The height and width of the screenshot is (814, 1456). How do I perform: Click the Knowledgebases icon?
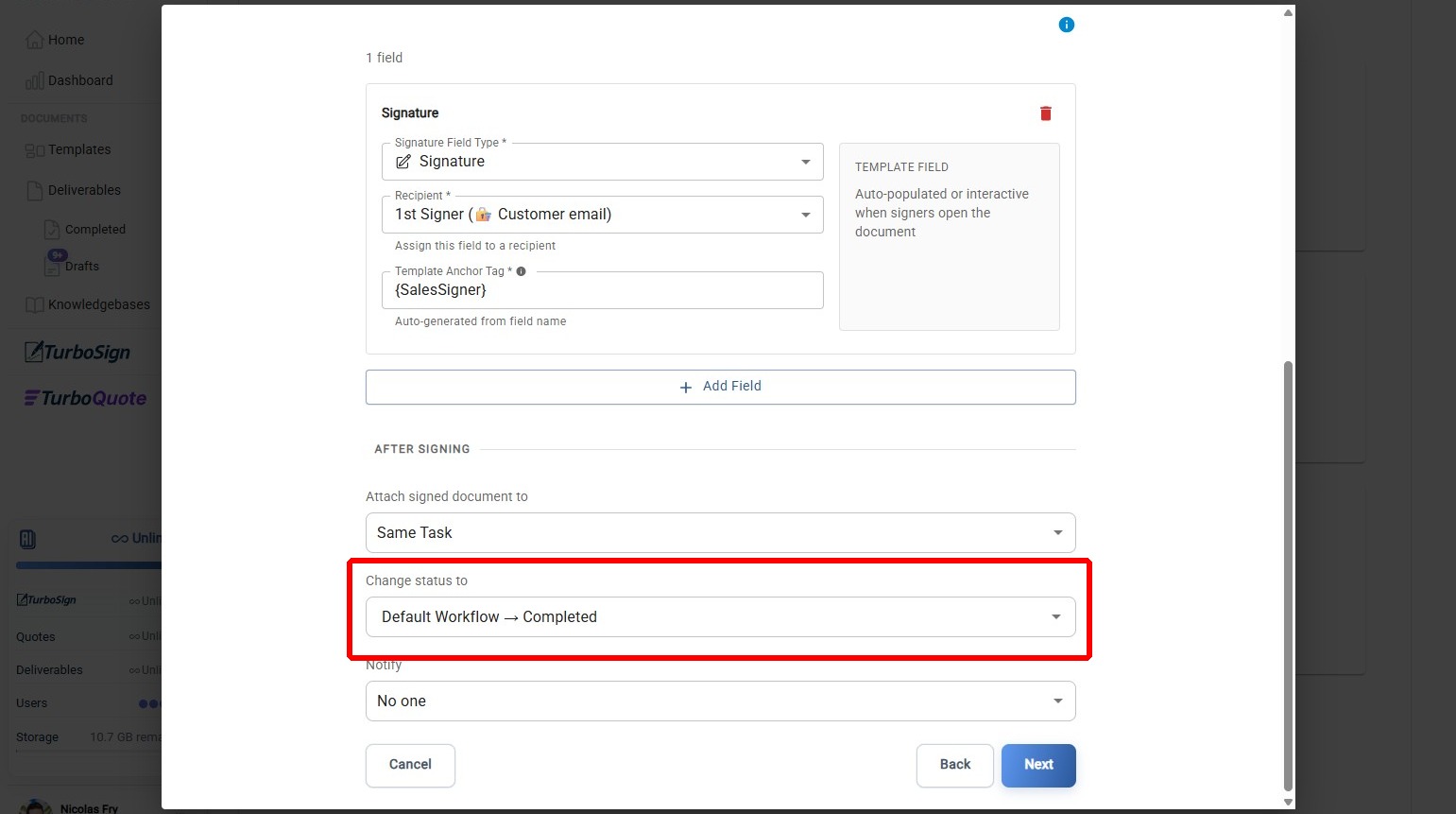pos(35,304)
